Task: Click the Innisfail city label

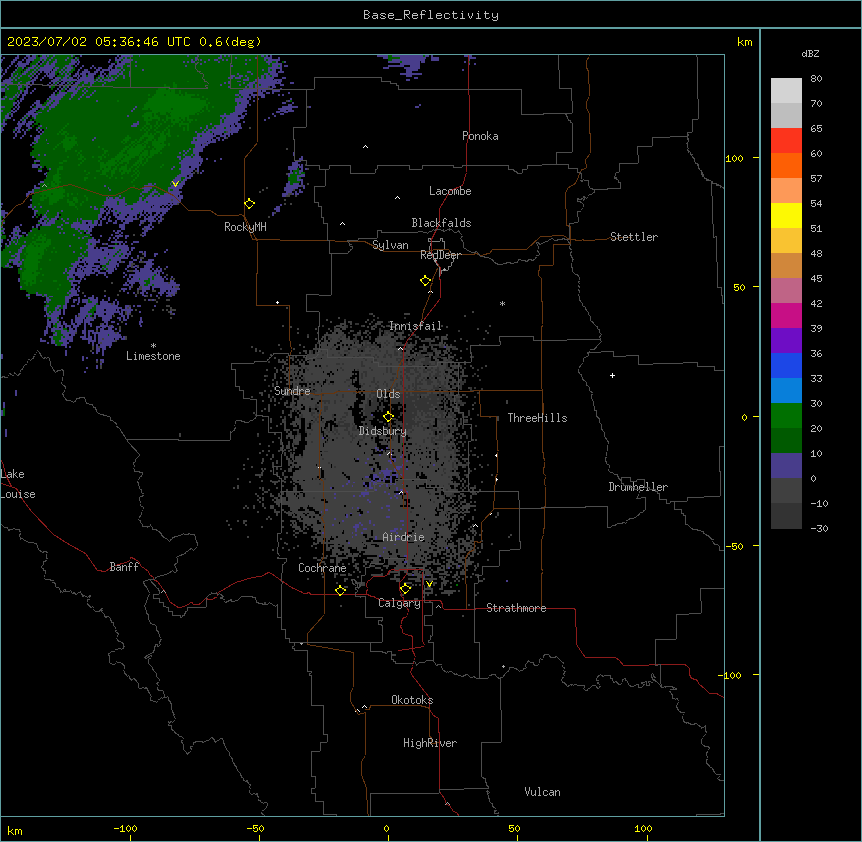Action: [x=415, y=326]
